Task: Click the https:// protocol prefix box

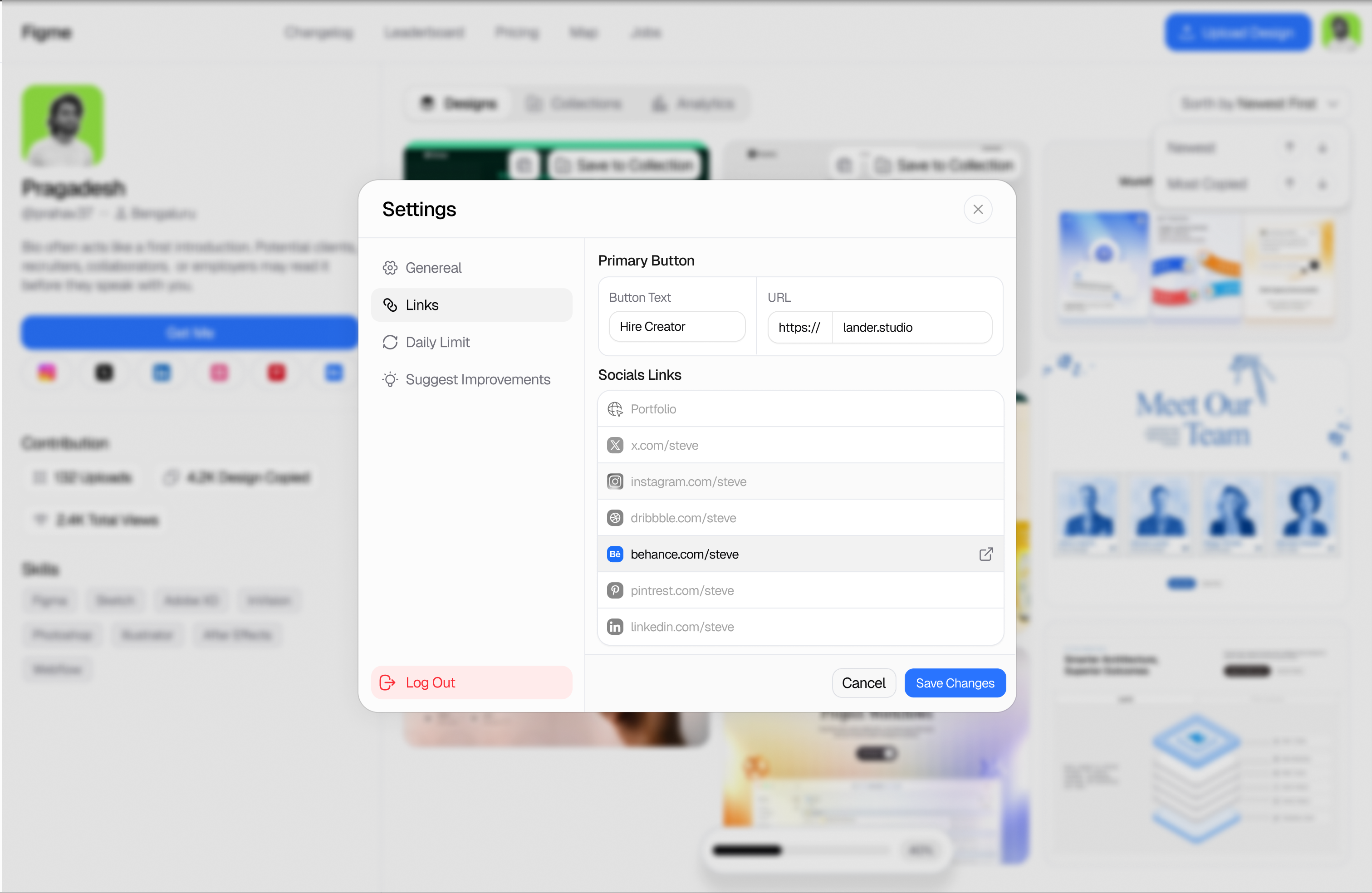Action: [x=800, y=328]
